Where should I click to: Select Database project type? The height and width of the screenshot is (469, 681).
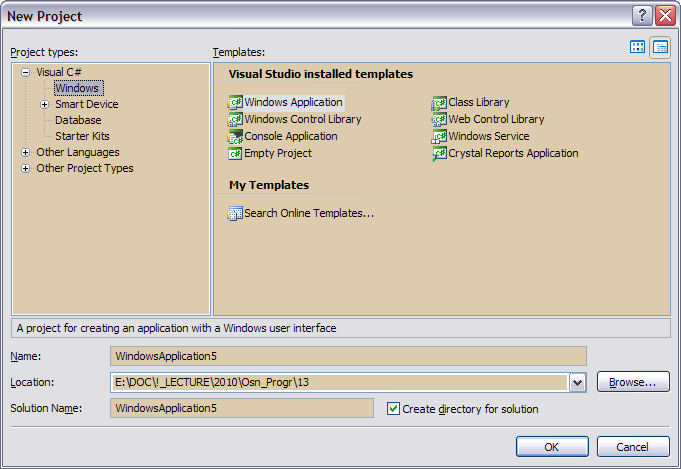pyautogui.click(x=78, y=120)
